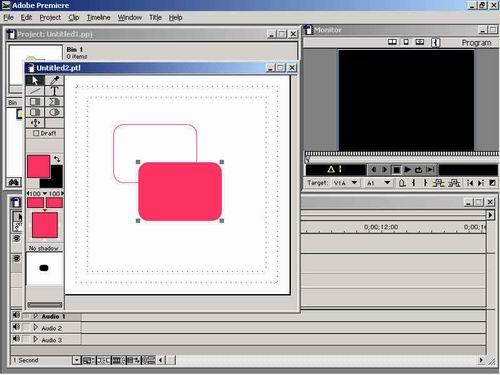Click dual view icon in Monitor window
Image resolution: width=500 pixels, height=375 pixels.
point(392,42)
